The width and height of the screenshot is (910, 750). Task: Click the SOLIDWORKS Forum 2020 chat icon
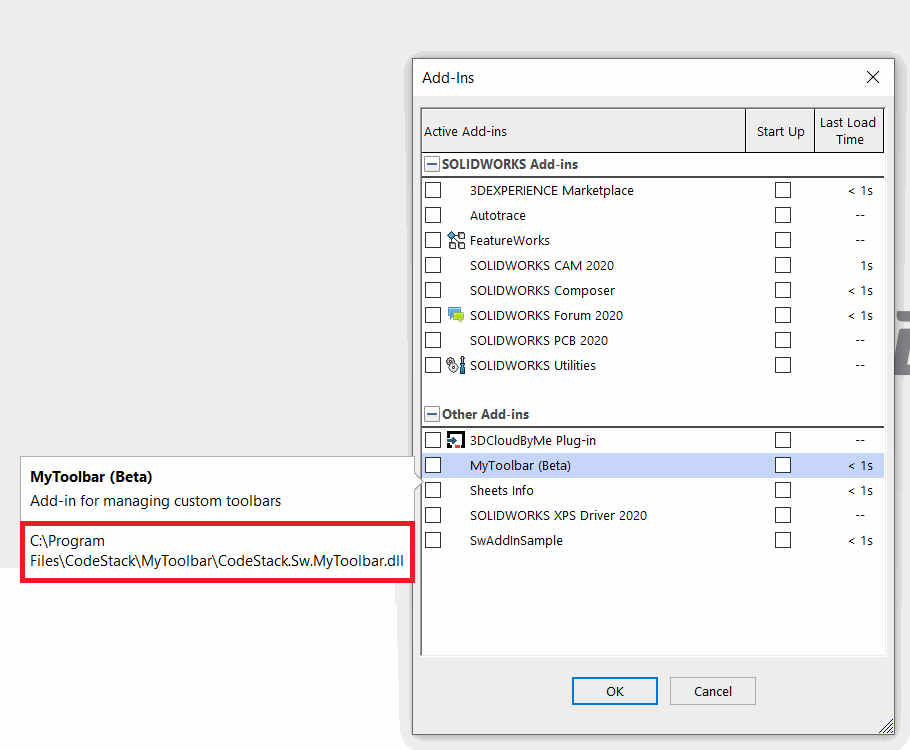click(x=456, y=315)
